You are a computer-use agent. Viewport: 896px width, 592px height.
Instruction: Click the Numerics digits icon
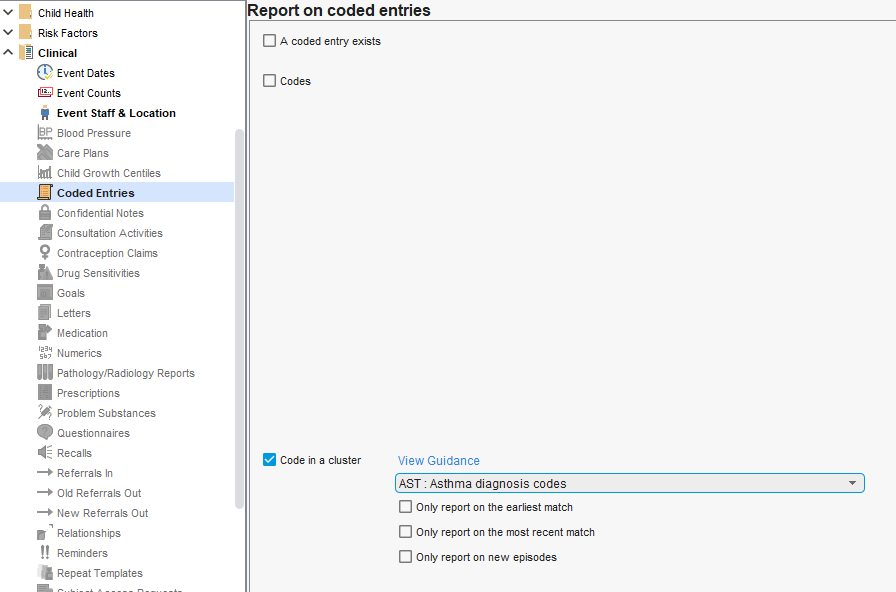pos(45,353)
